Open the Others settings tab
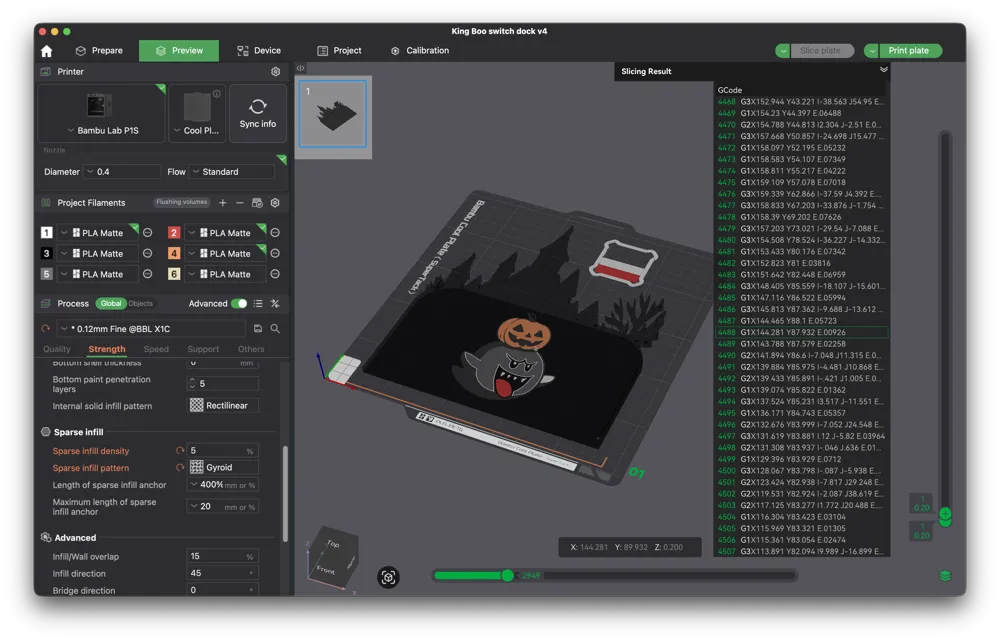This screenshot has width=1000, height=641. (x=251, y=349)
